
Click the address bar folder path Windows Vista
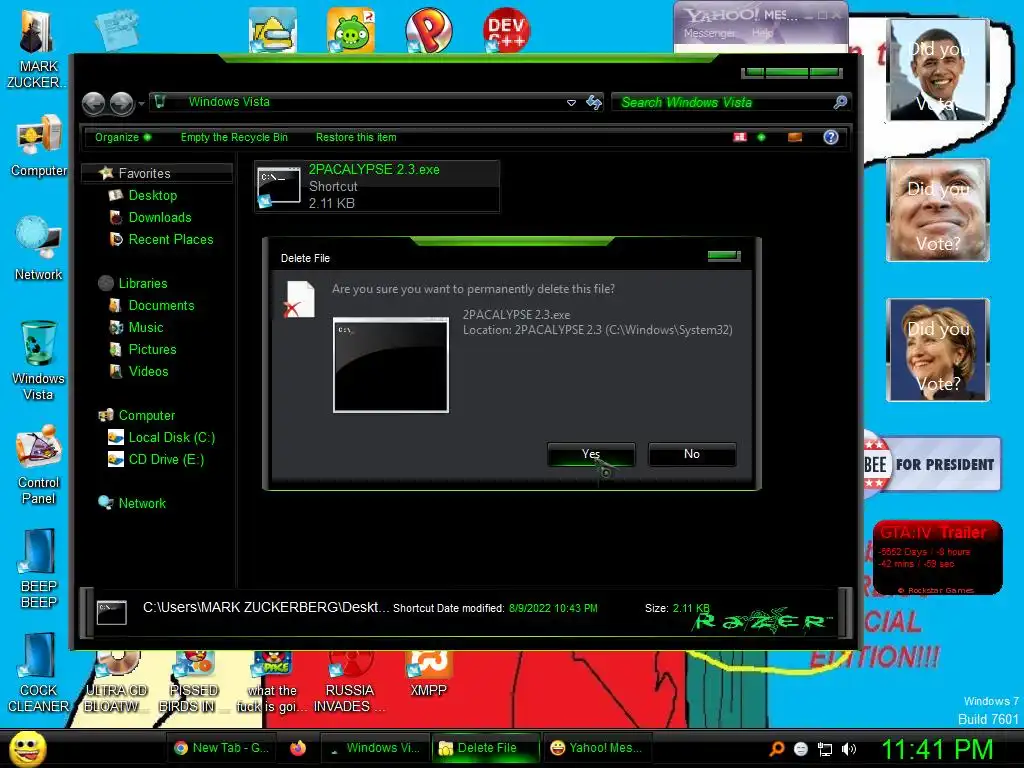(x=229, y=102)
